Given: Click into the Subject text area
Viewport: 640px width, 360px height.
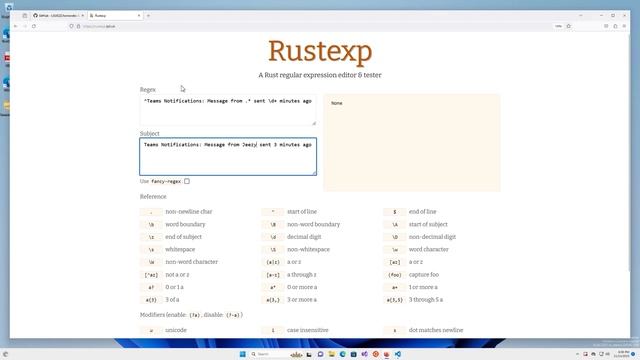Looking at the screenshot, I should pos(228,157).
